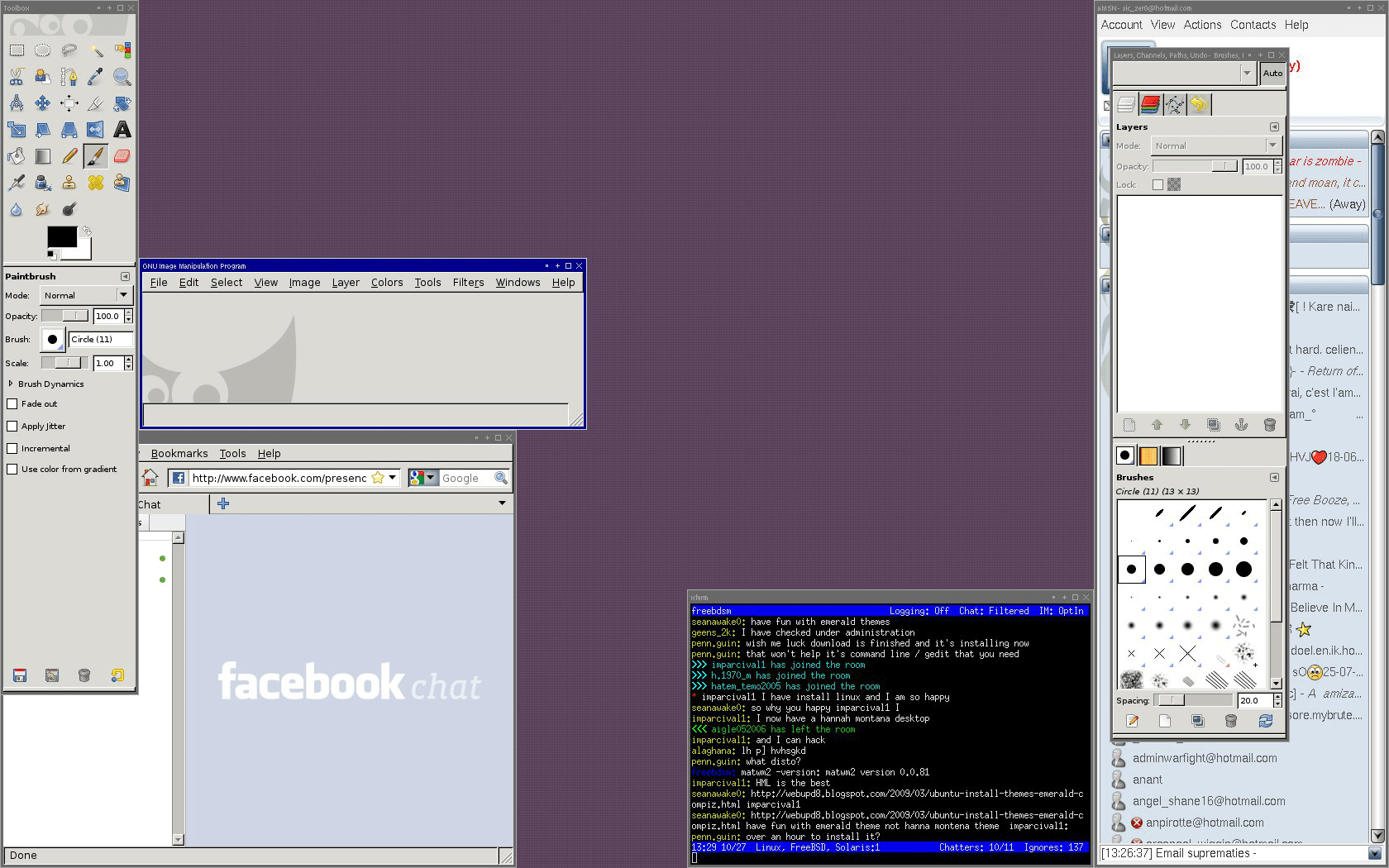Open the Paintbrush tool options panel menu
This screenshot has width=1389, height=868.
125,276
